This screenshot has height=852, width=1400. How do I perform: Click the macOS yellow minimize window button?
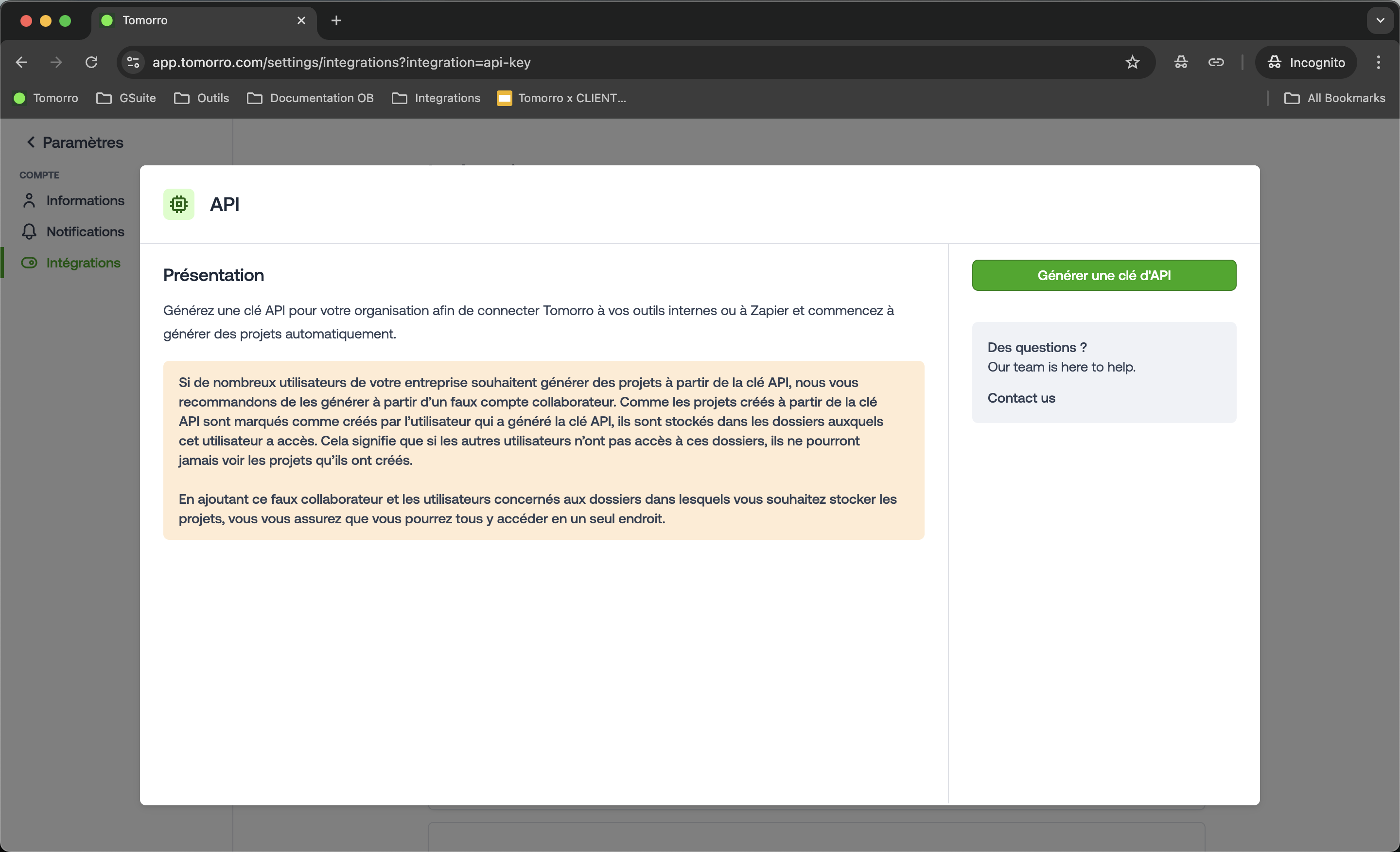point(46,20)
